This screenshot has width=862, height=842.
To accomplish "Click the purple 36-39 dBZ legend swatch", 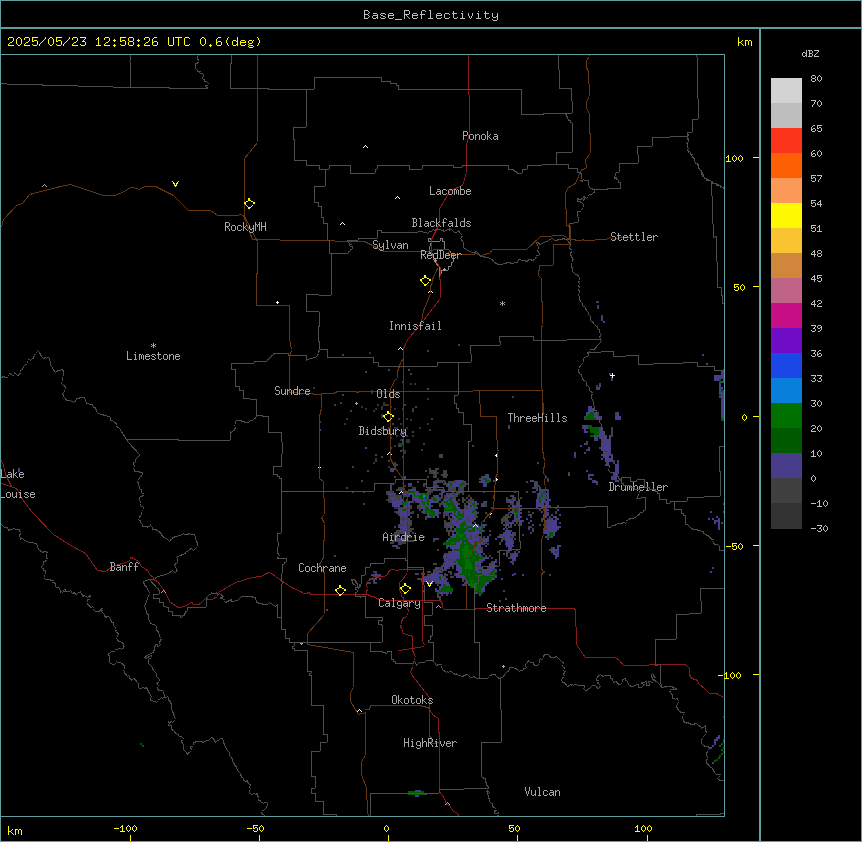I will pos(786,340).
